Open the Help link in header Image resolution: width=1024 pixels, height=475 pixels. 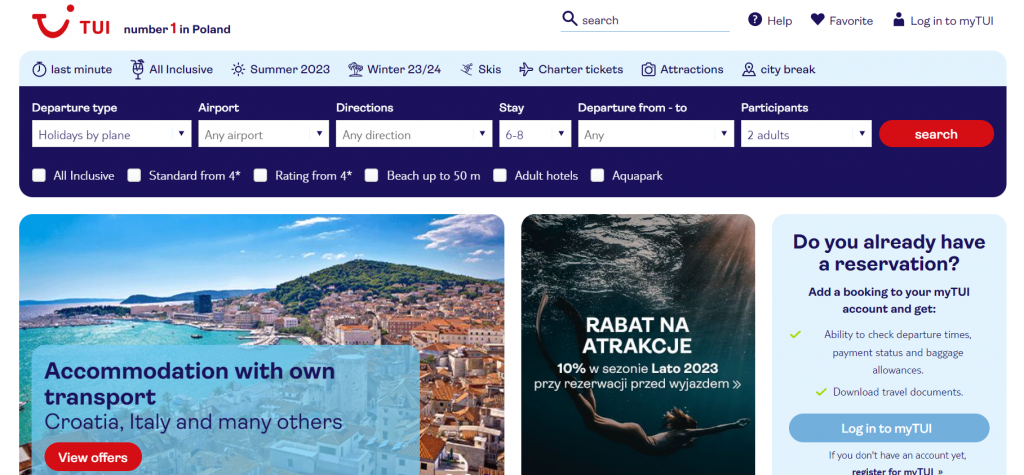(770, 20)
